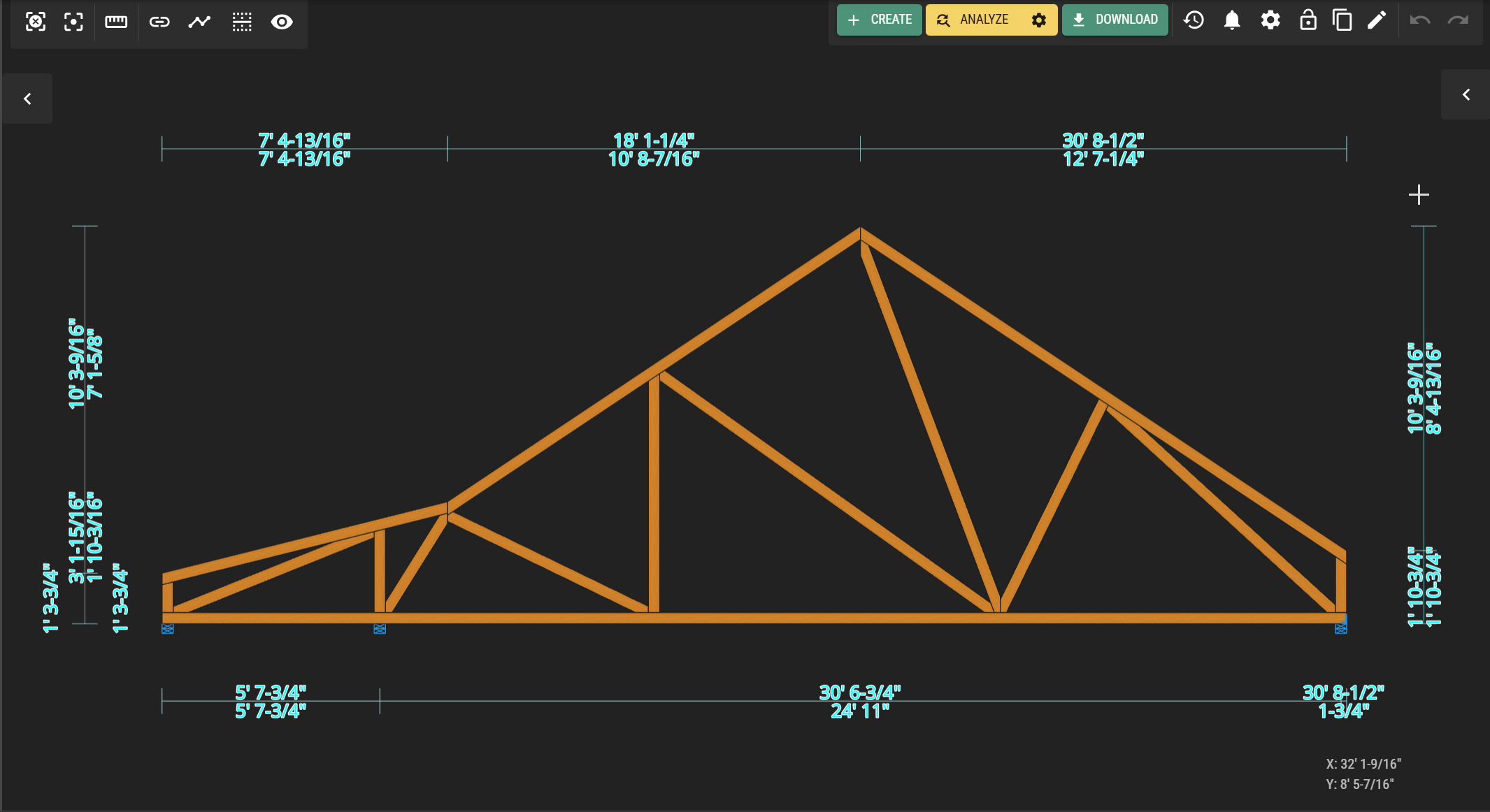Toggle the unlock padlock icon
Screen dimensions: 1490x812
tap(1308, 20)
